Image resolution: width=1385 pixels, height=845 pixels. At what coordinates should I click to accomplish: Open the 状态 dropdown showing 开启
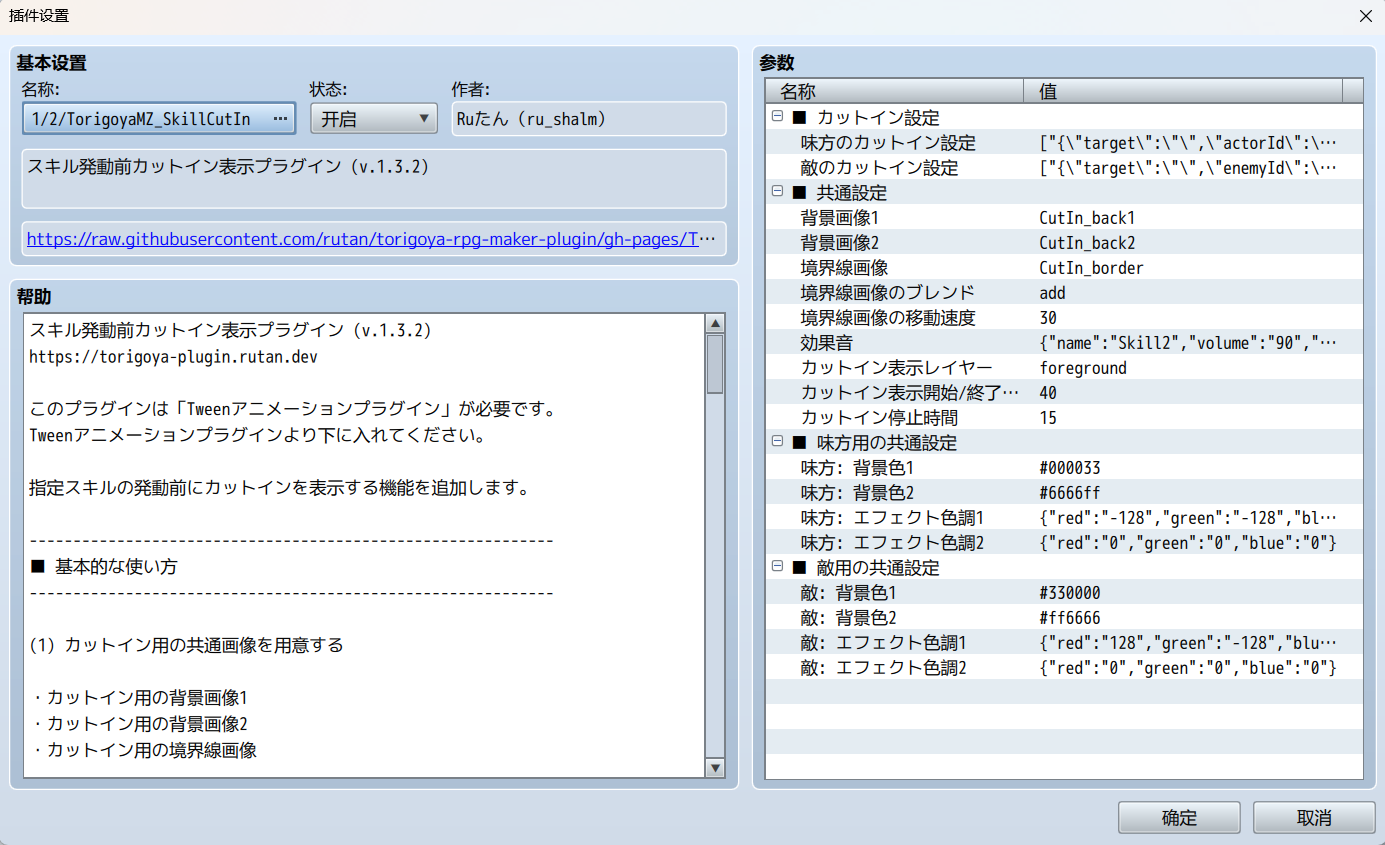point(373,119)
